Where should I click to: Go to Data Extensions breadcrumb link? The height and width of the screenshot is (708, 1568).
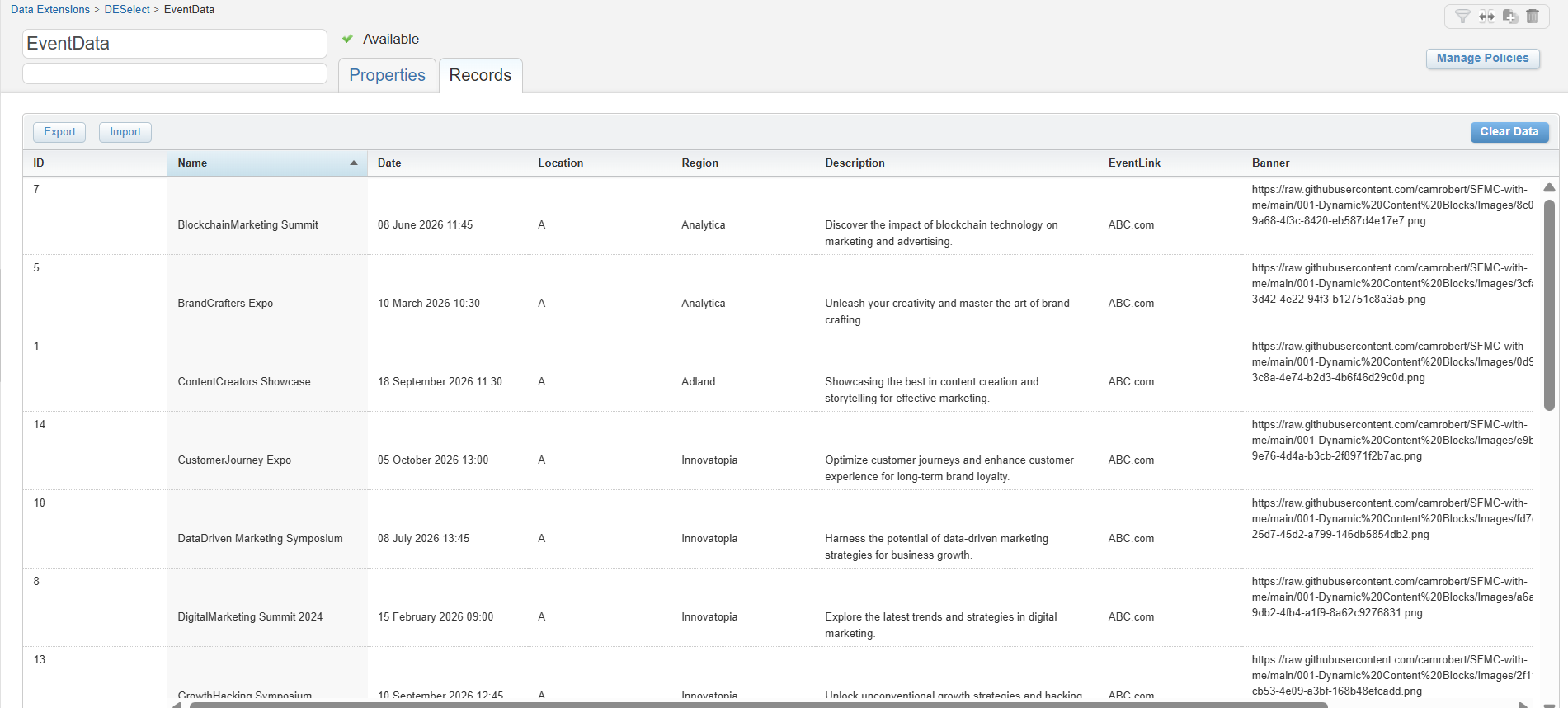tap(50, 10)
